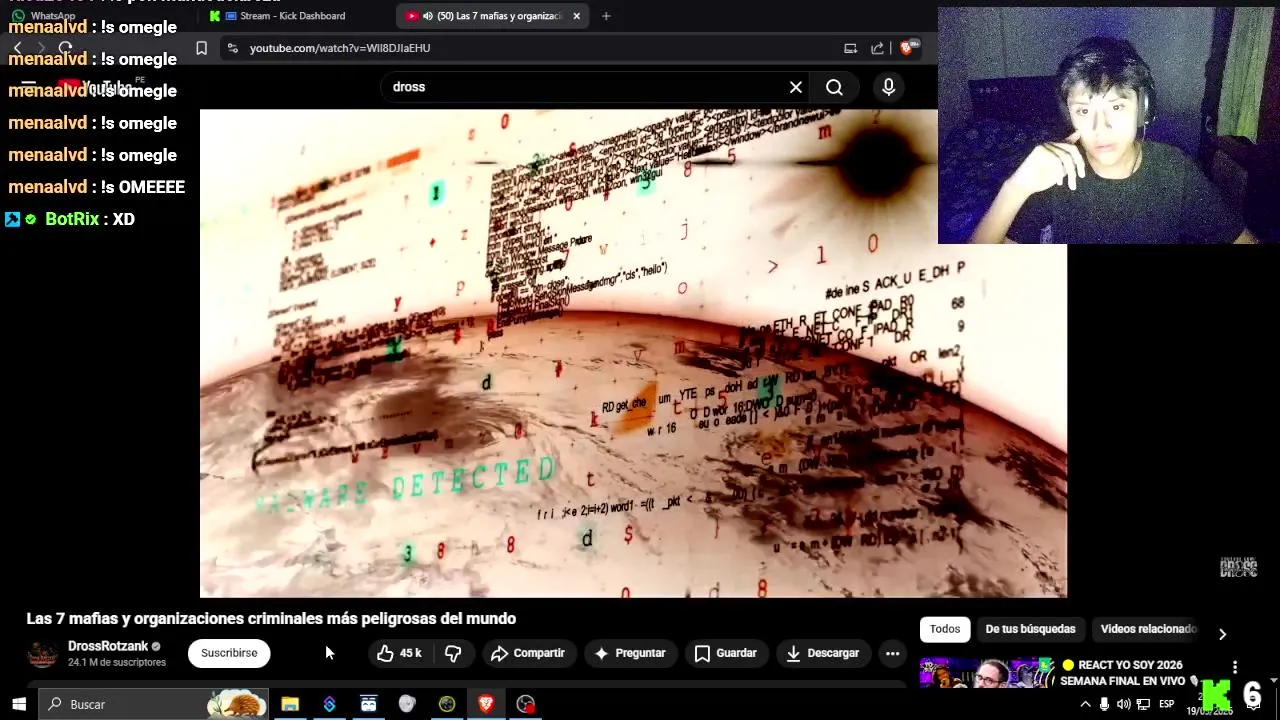
Task: Click the bookmark icon in the address bar
Action: [201, 48]
